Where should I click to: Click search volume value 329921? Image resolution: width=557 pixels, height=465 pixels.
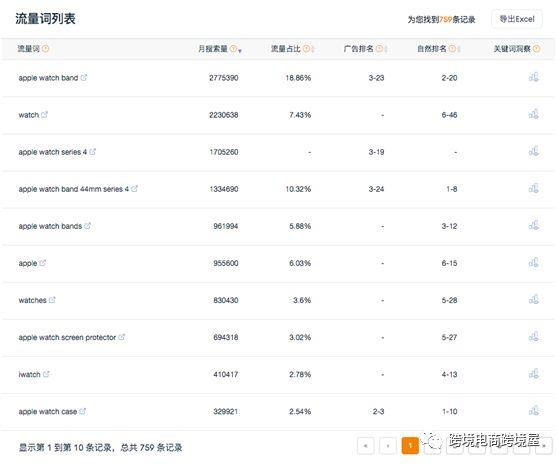[226, 411]
